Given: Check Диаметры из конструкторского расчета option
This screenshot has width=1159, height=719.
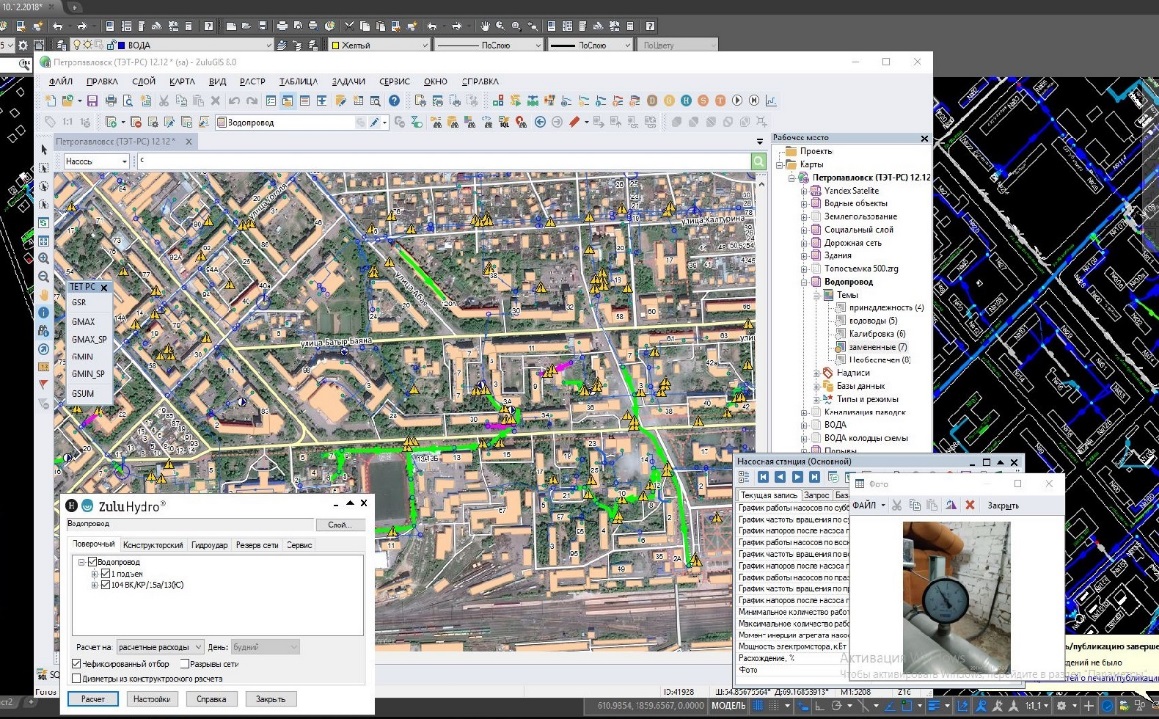Looking at the screenshot, I should tap(78, 678).
